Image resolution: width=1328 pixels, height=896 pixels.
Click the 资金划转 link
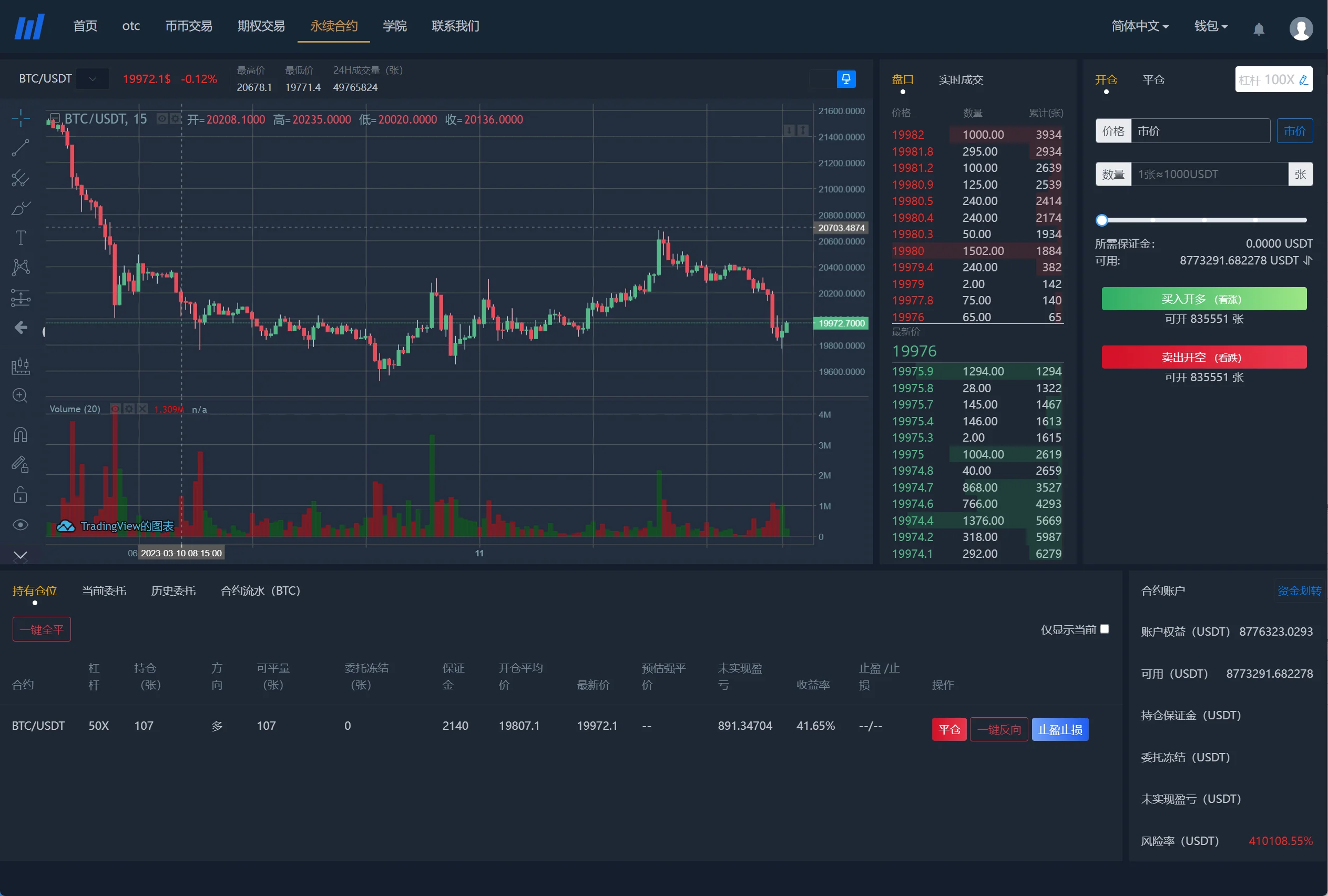[x=1299, y=591]
